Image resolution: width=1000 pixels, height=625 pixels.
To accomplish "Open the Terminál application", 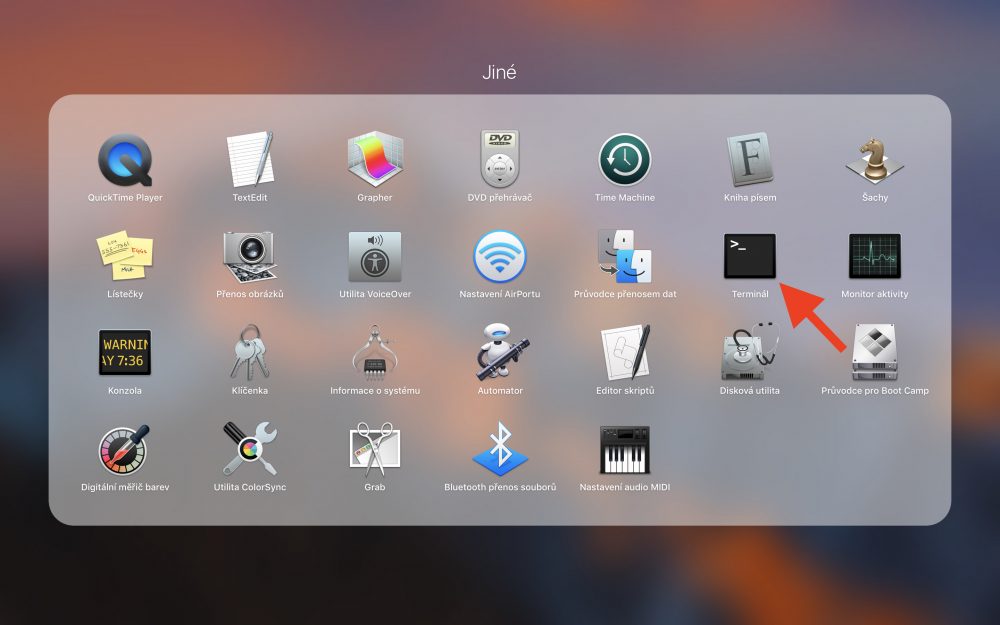I will [750, 257].
